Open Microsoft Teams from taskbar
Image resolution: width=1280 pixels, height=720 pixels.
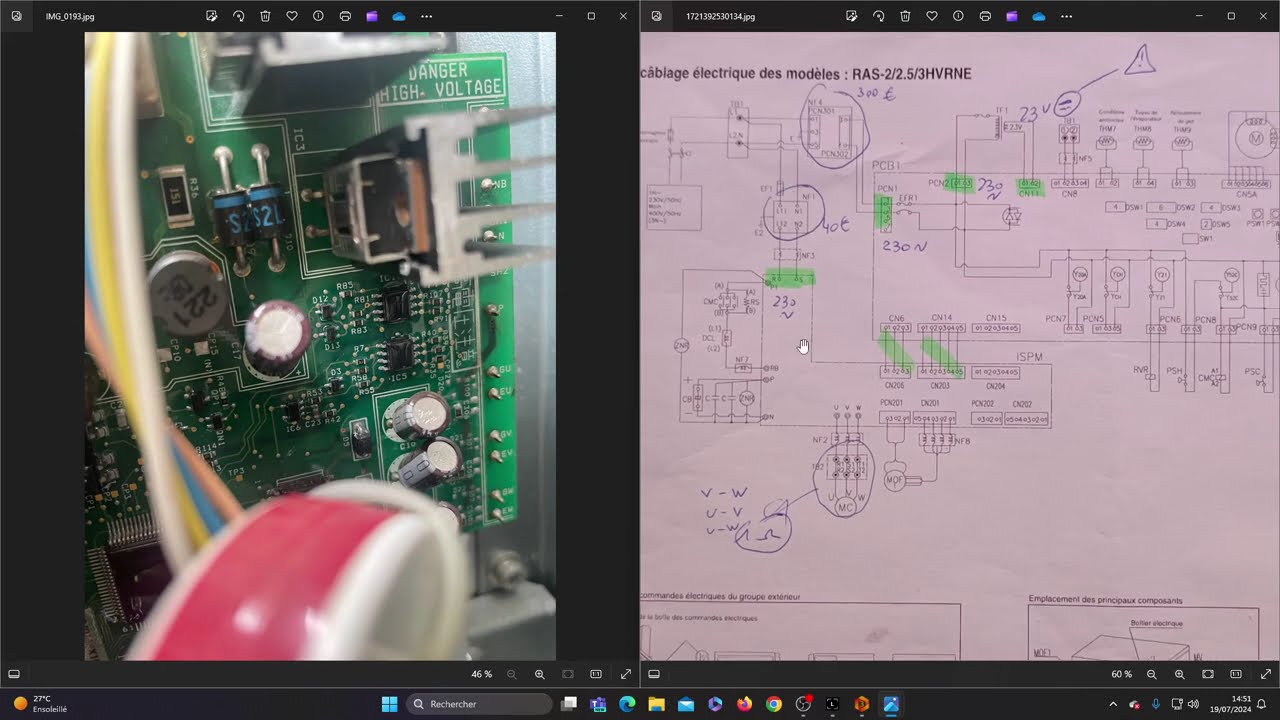pos(598,704)
